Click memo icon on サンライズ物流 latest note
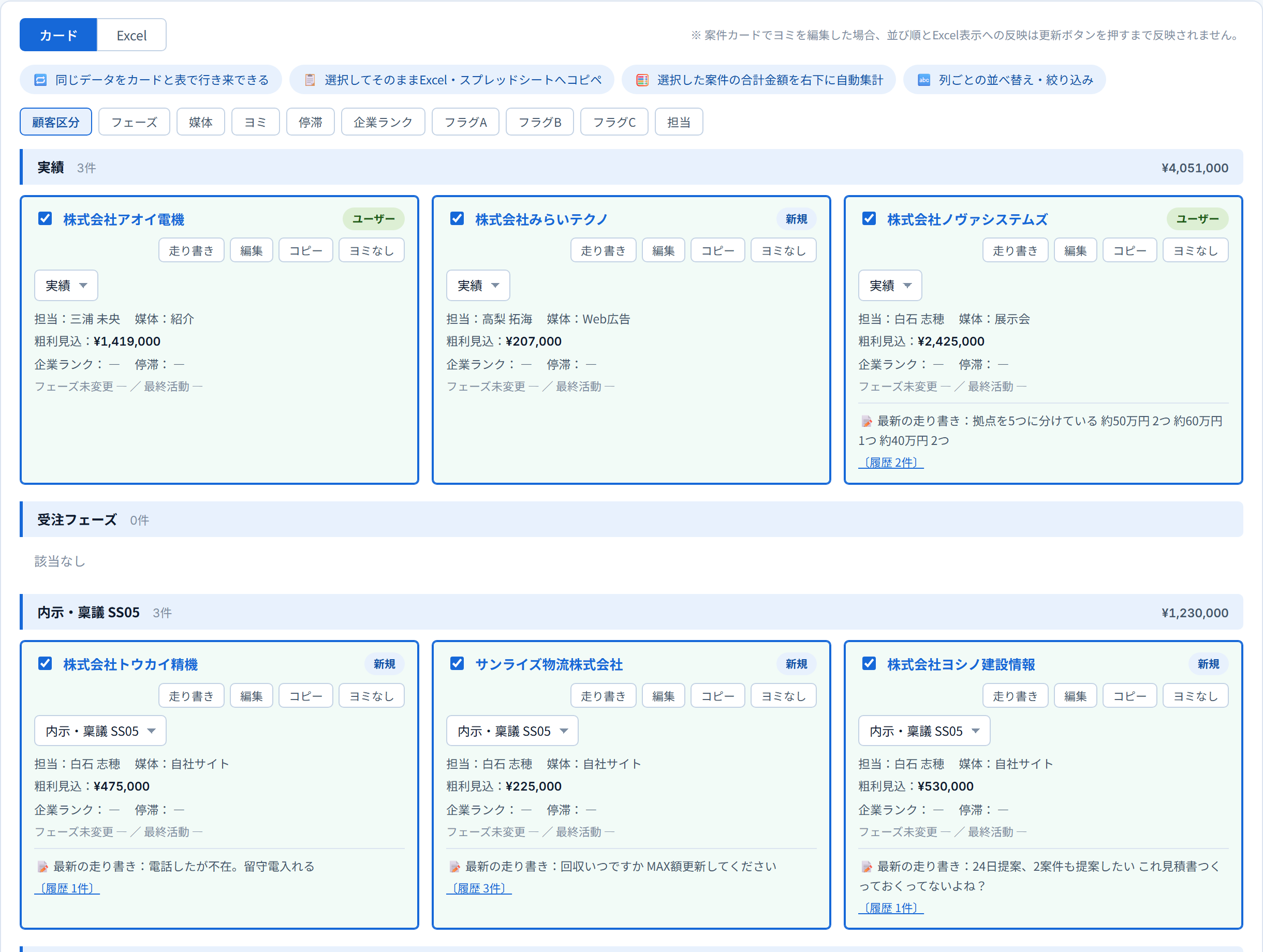This screenshot has height=952, width=1263. [x=455, y=867]
